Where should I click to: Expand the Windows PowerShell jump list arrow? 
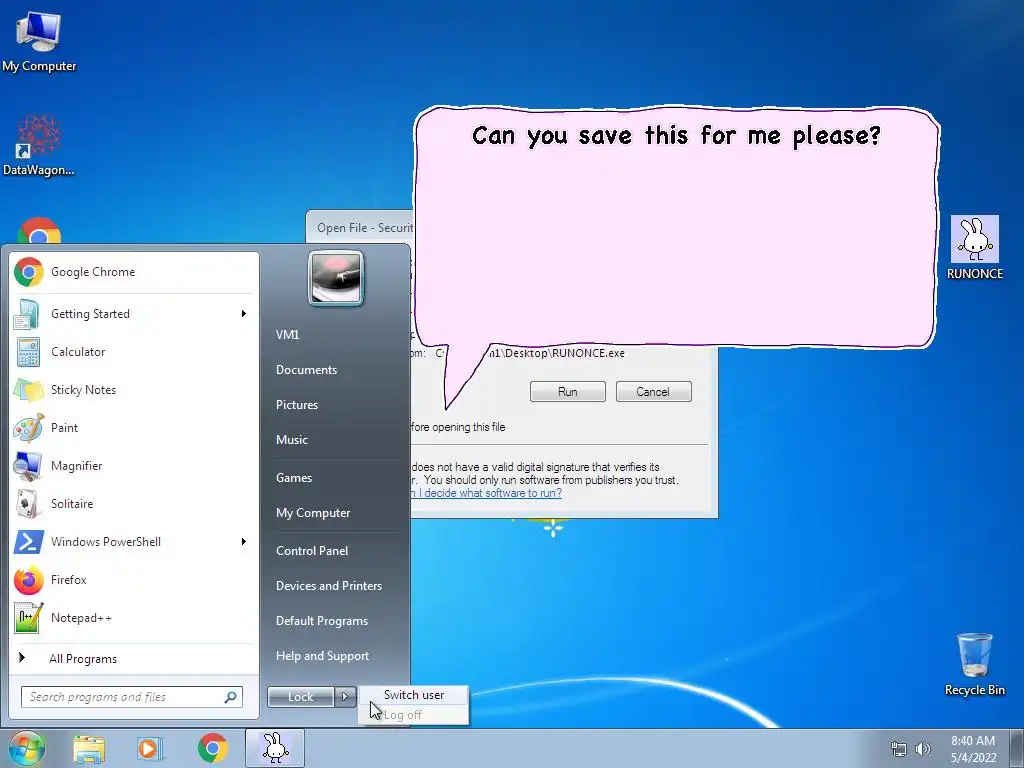[244, 541]
